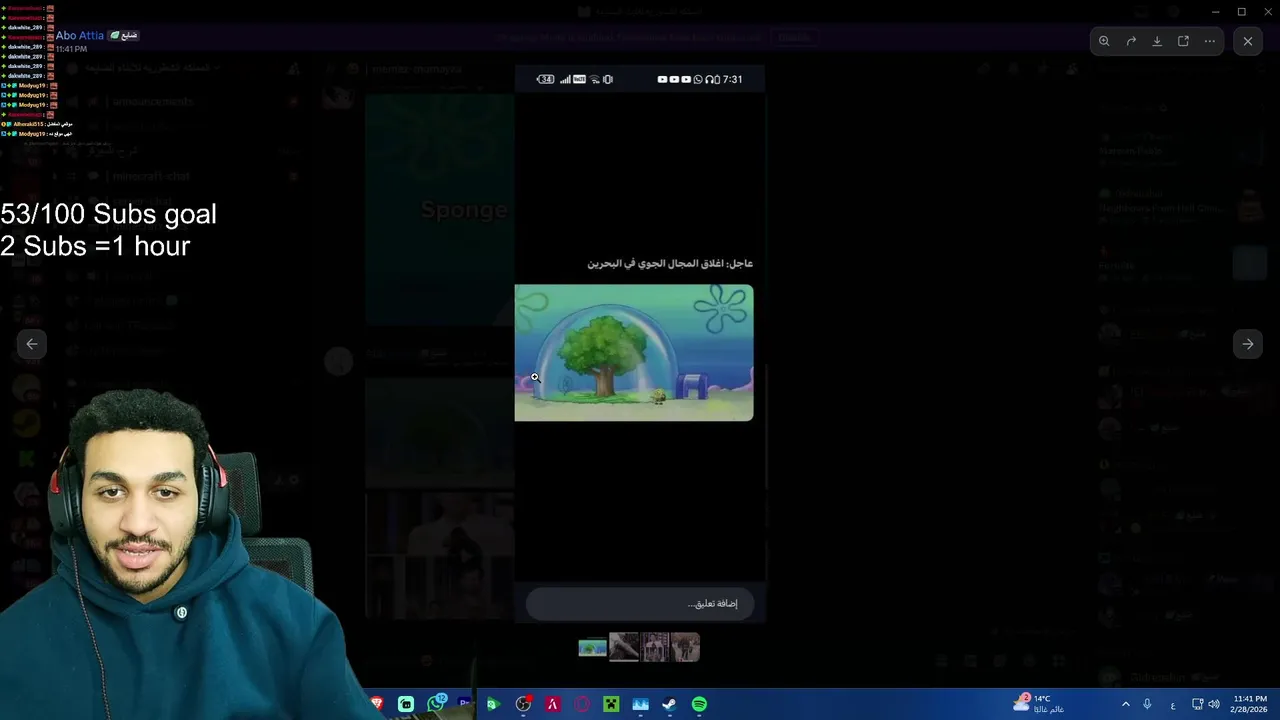Open network settings from the system tray
This screenshot has width=1280, height=720.
(1197, 704)
